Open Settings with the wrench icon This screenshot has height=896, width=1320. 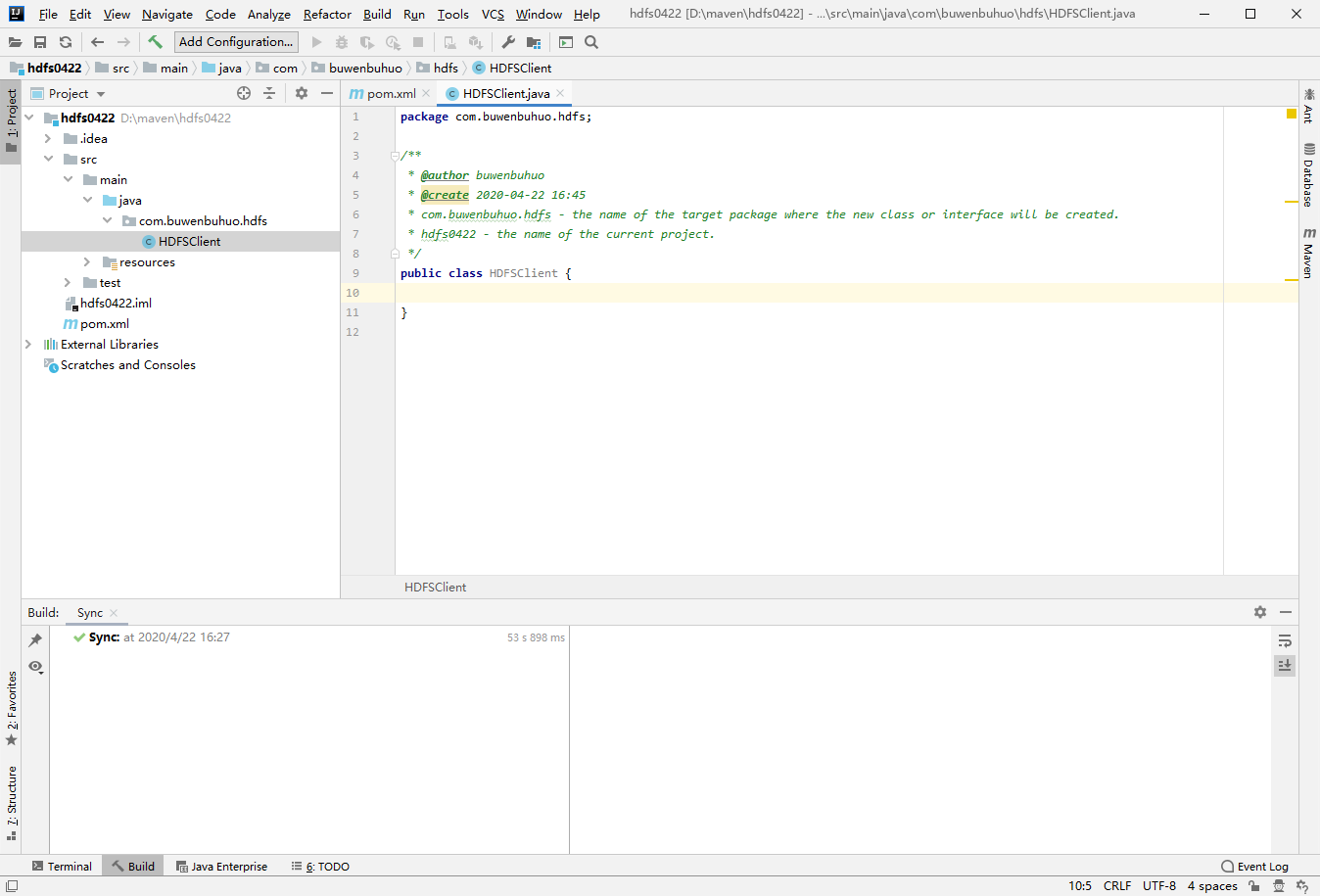coord(508,42)
